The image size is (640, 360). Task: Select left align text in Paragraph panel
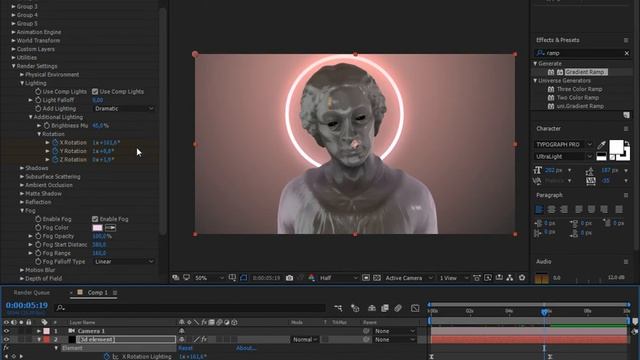pyautogui.click(x=539, y=209)
